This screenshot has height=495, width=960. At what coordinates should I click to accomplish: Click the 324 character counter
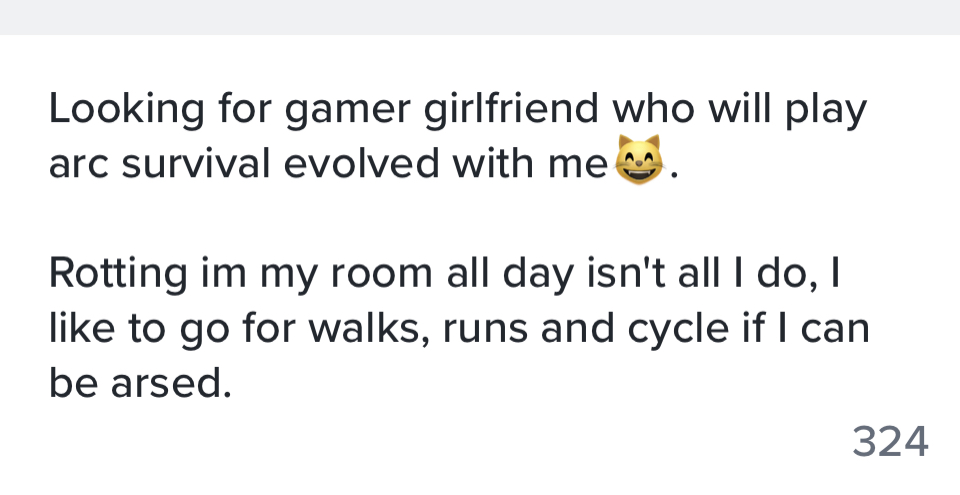click(891, 441)
